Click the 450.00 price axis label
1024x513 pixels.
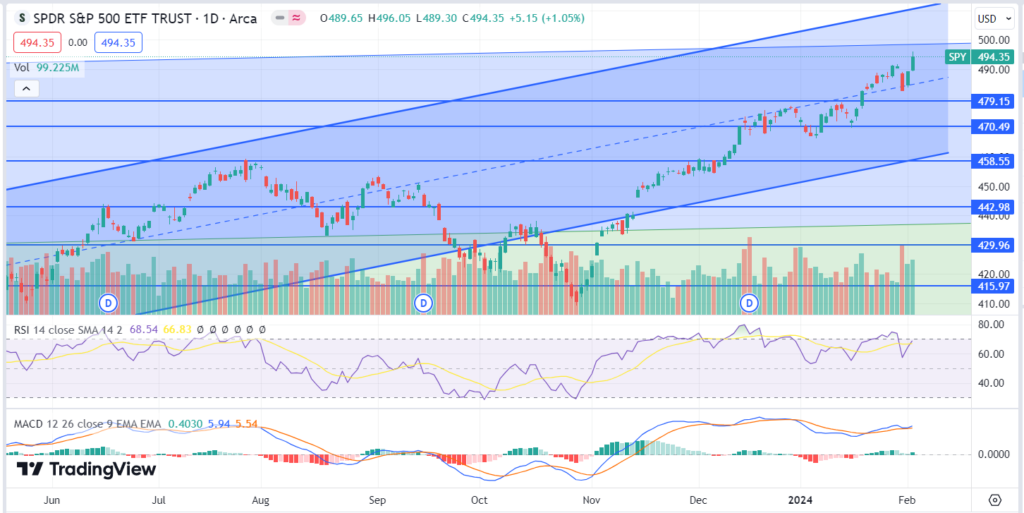click(x=993, y=187)
